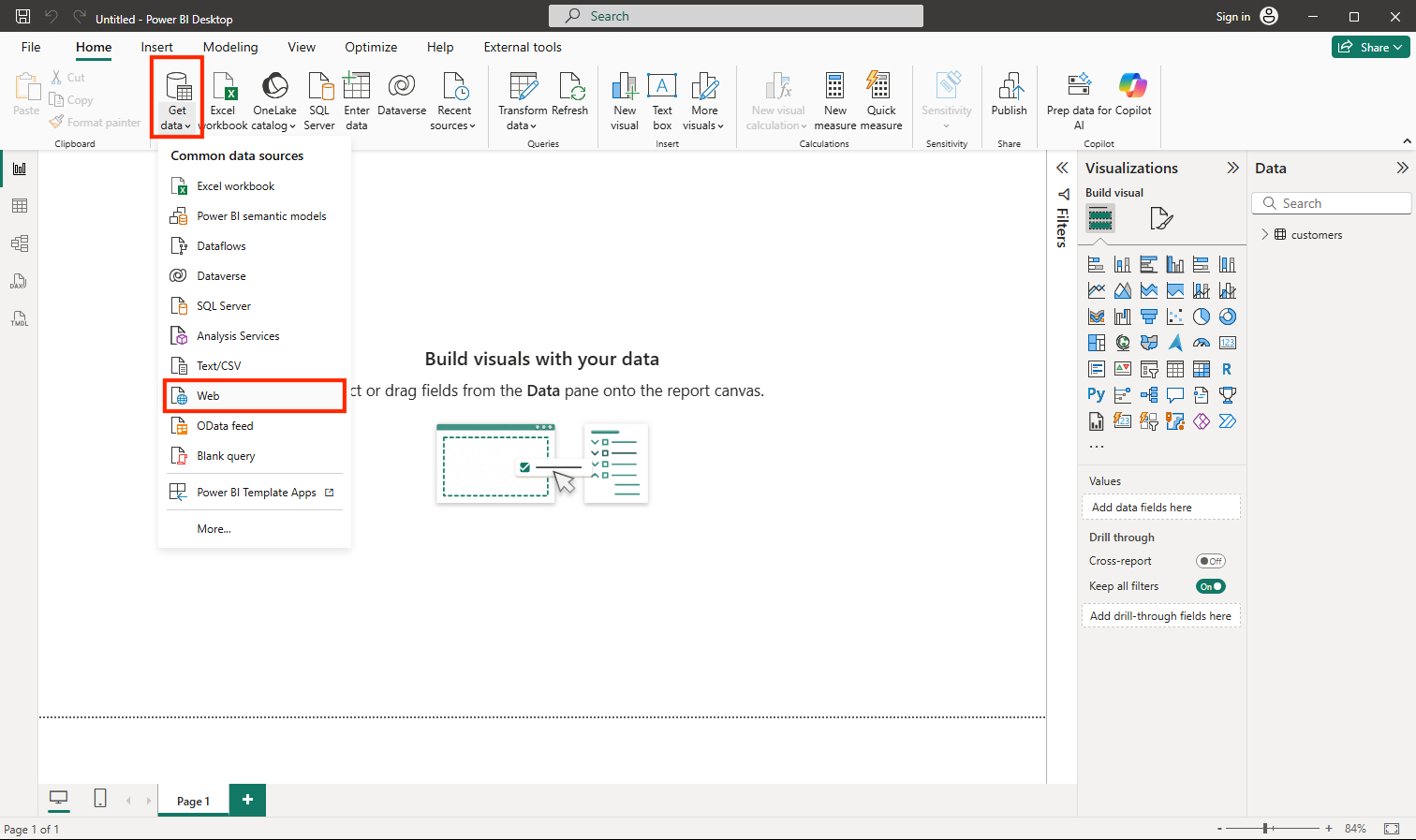Insert a New visual
This screenshot has height=840, width=1416.
point(625,101)
